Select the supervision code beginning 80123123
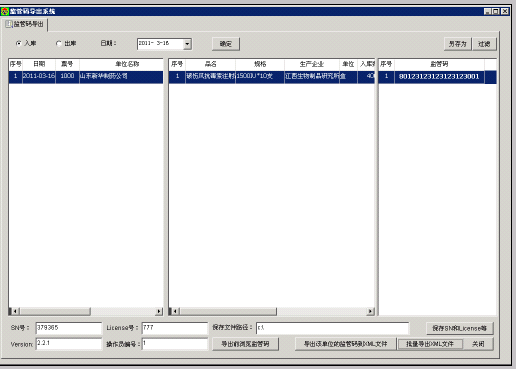 tap(439, 77)
